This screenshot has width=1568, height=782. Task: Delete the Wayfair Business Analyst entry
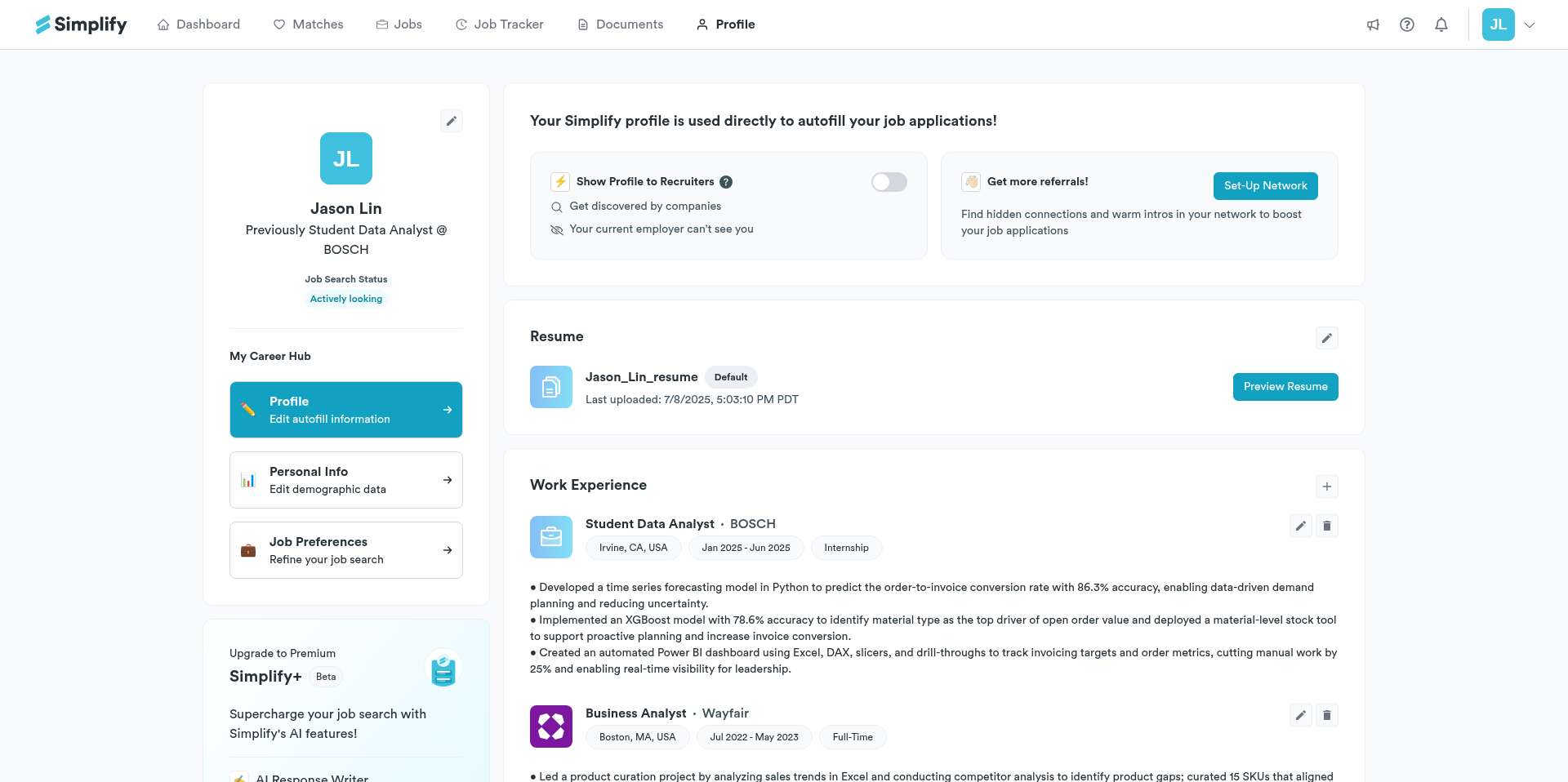click(x=1327, y=715)
